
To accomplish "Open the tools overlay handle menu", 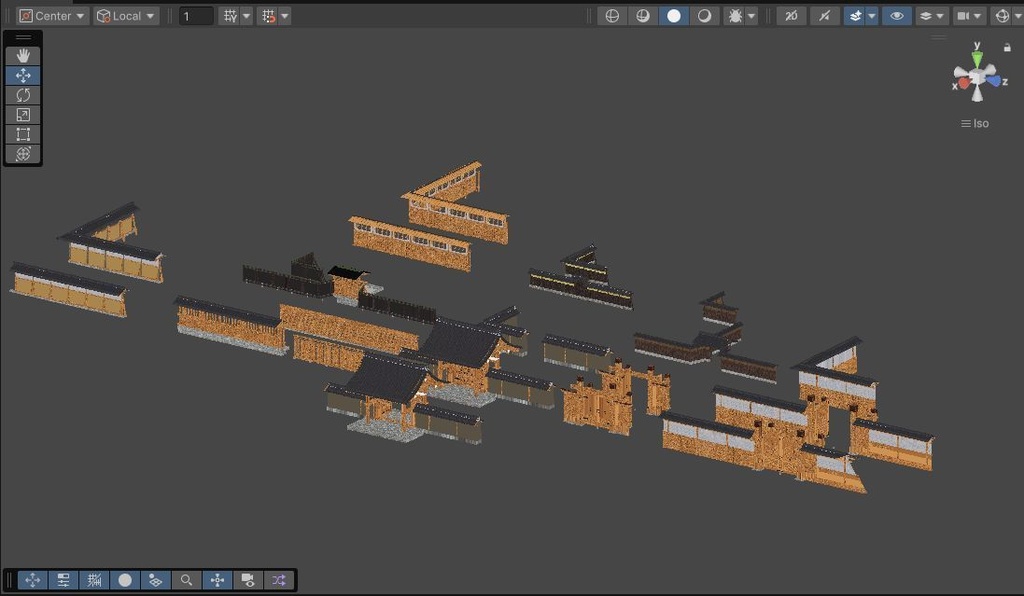I will 23,37.
